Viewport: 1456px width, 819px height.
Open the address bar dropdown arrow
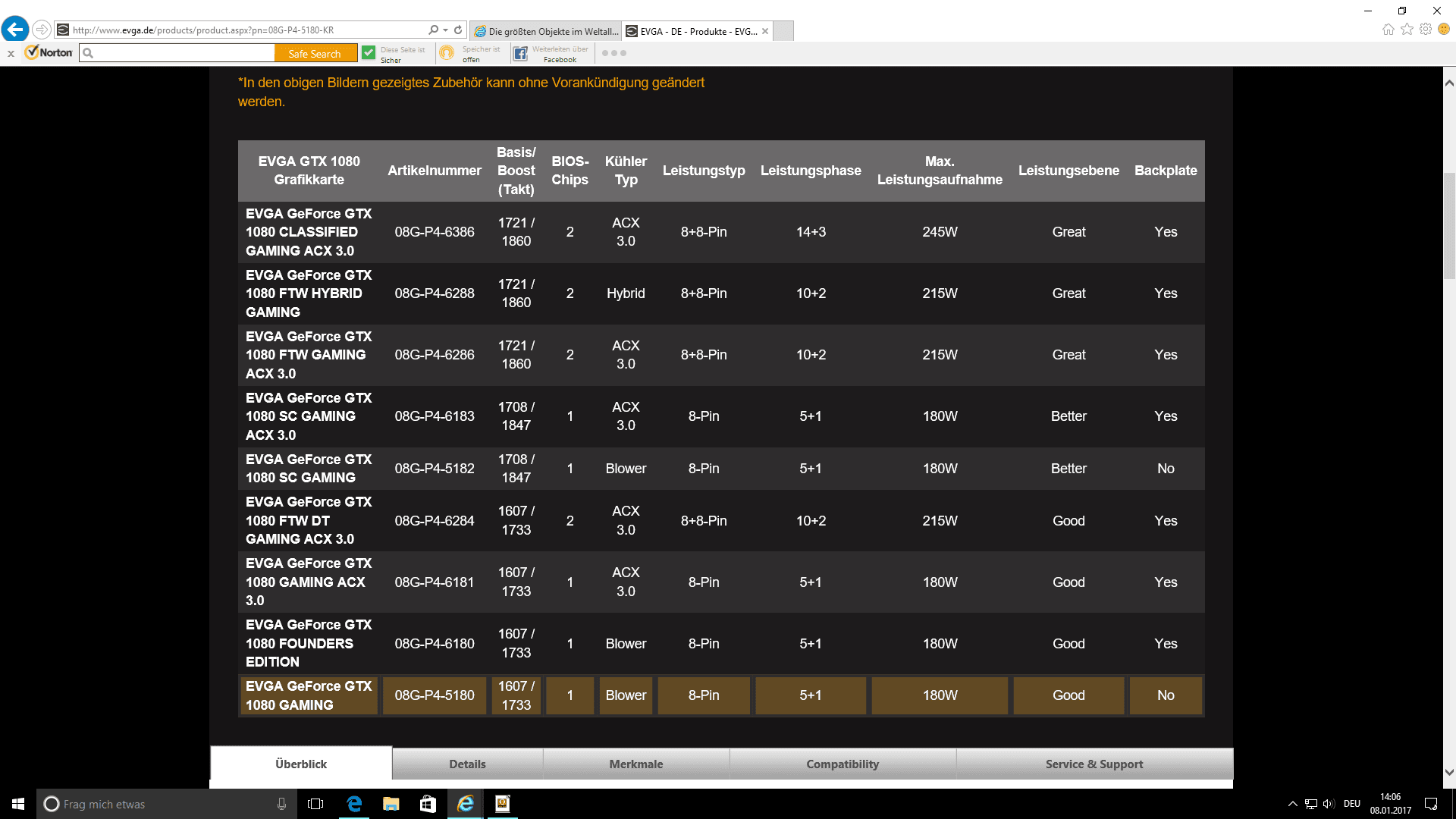tap(445, 30)
